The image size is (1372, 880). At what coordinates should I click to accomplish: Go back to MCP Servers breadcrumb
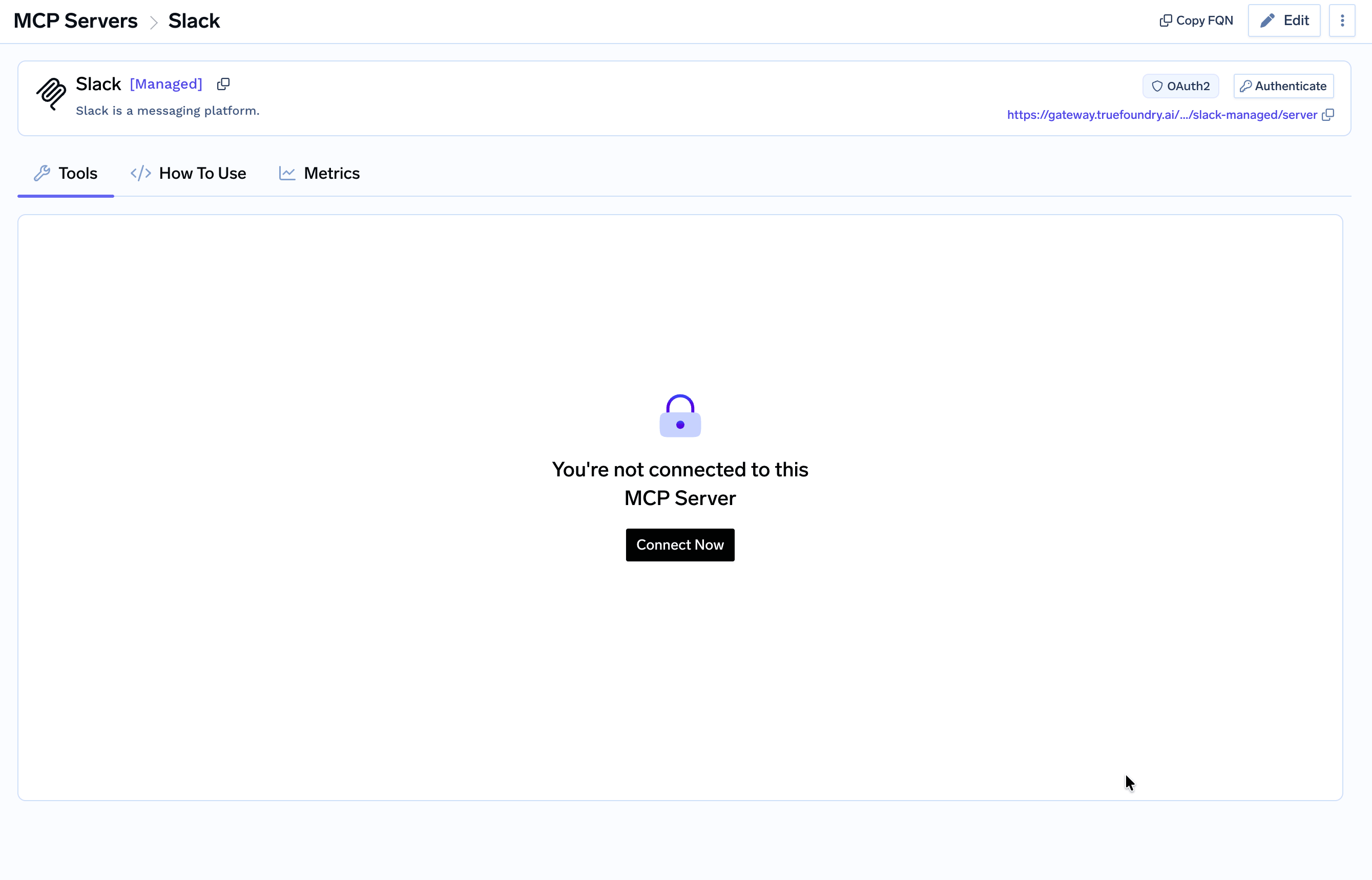click(x=75, y=21)
